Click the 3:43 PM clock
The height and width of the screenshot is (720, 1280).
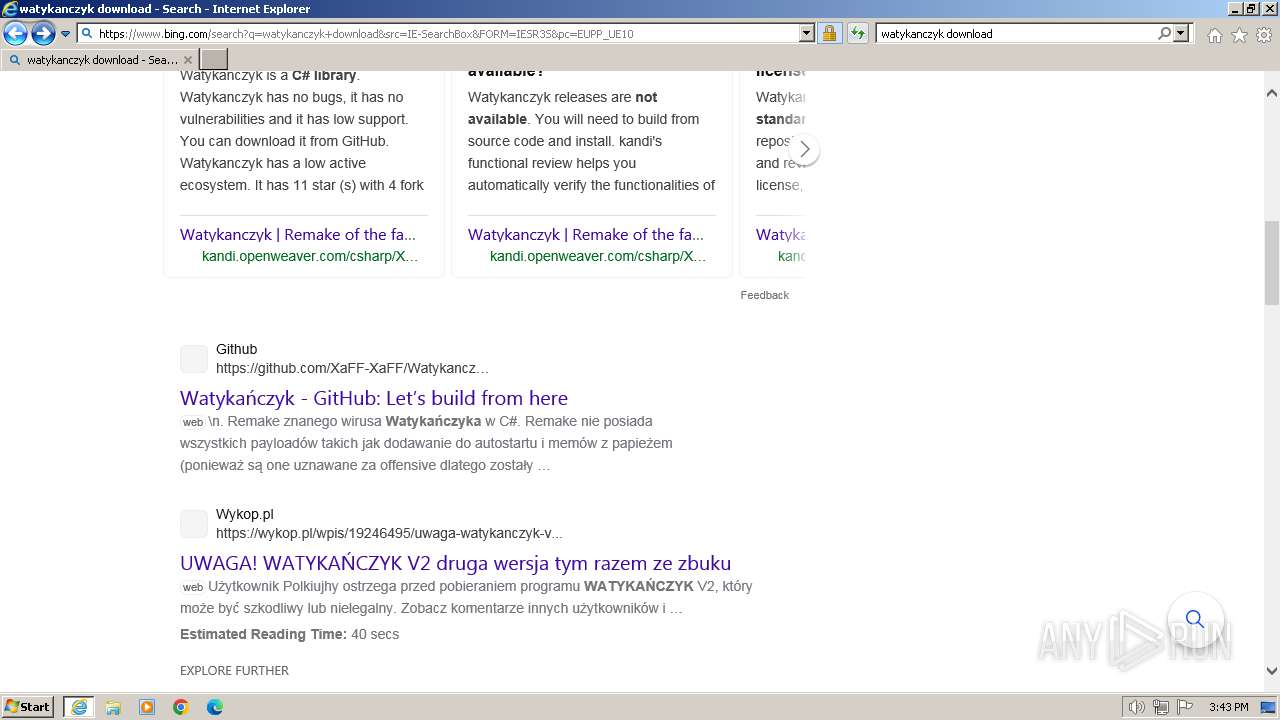1228,707
